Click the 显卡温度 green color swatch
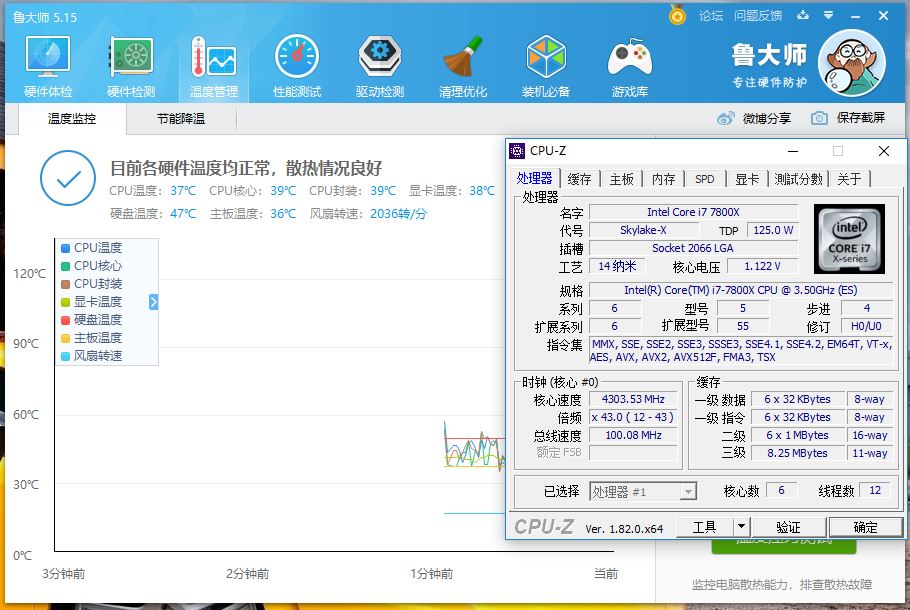The height and width of the screenshot is (610, 910). [x=65, y=302]
